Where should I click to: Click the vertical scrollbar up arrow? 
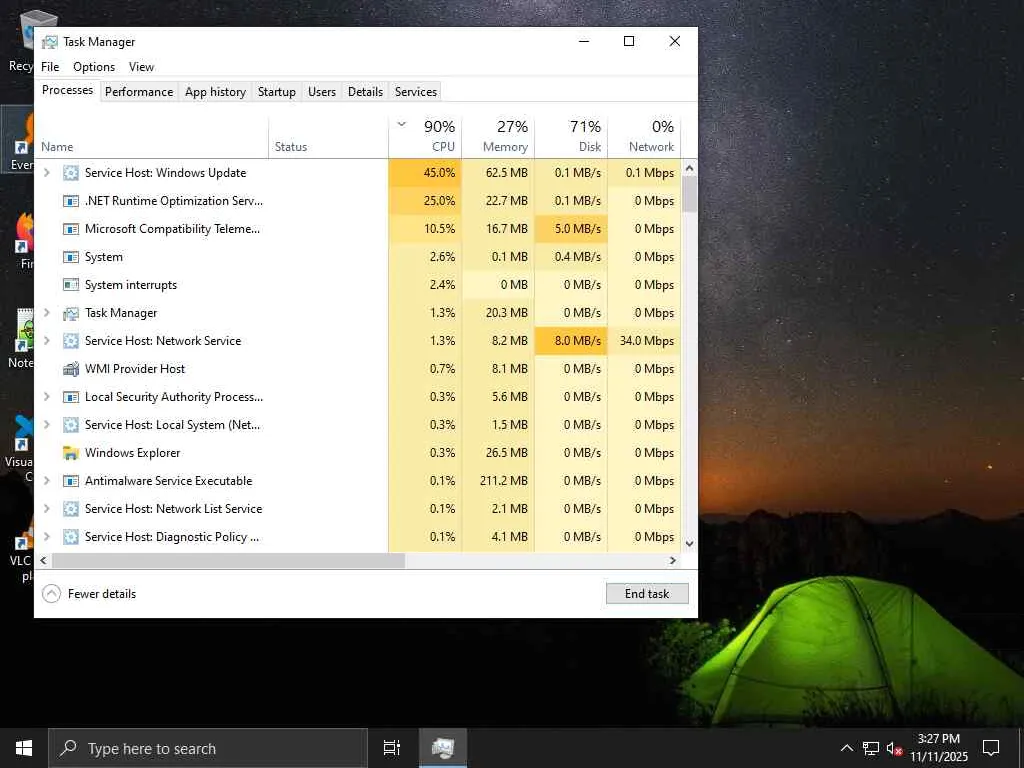pos(690,168)
